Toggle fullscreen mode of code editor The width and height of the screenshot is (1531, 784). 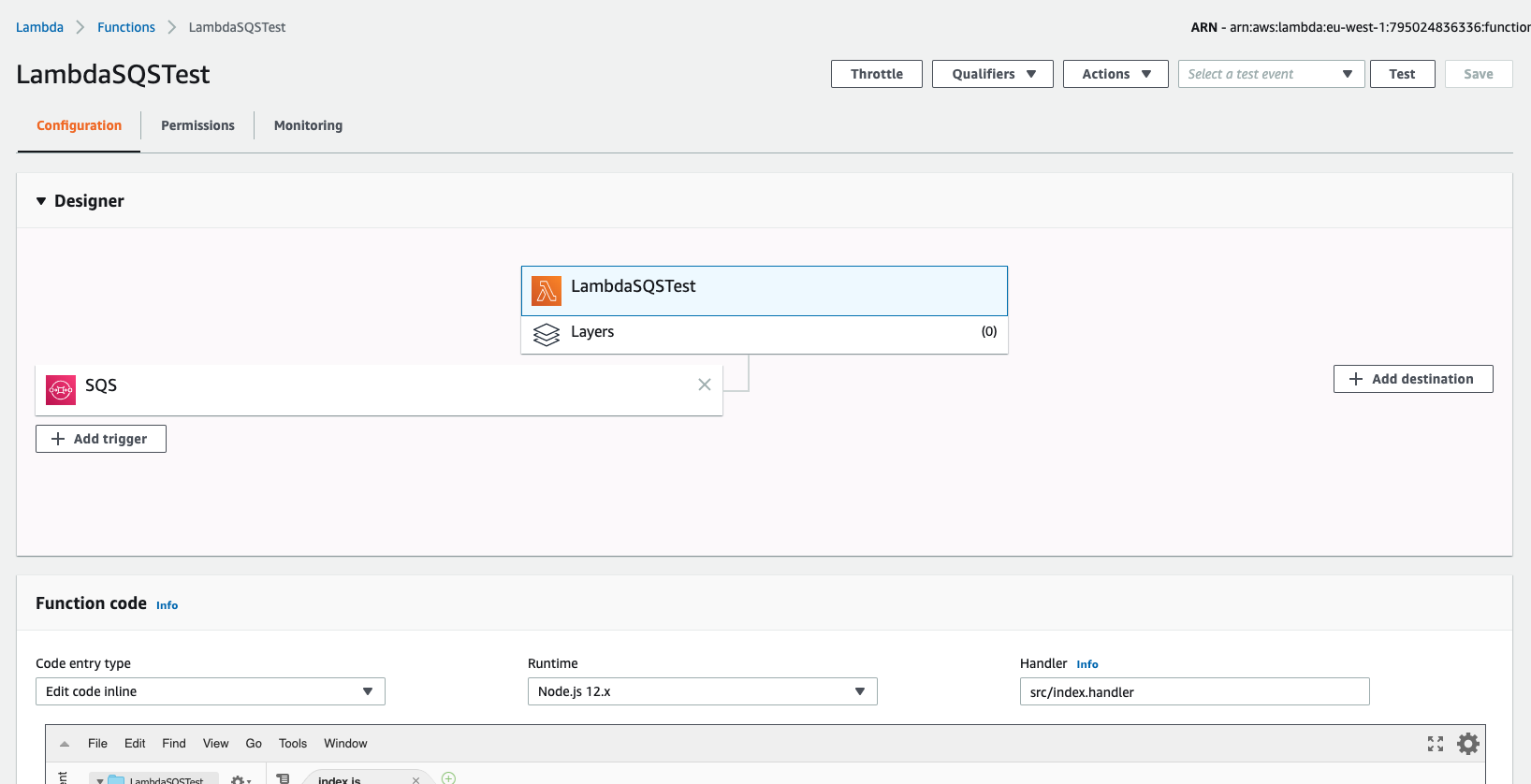tap(1436, 744)
